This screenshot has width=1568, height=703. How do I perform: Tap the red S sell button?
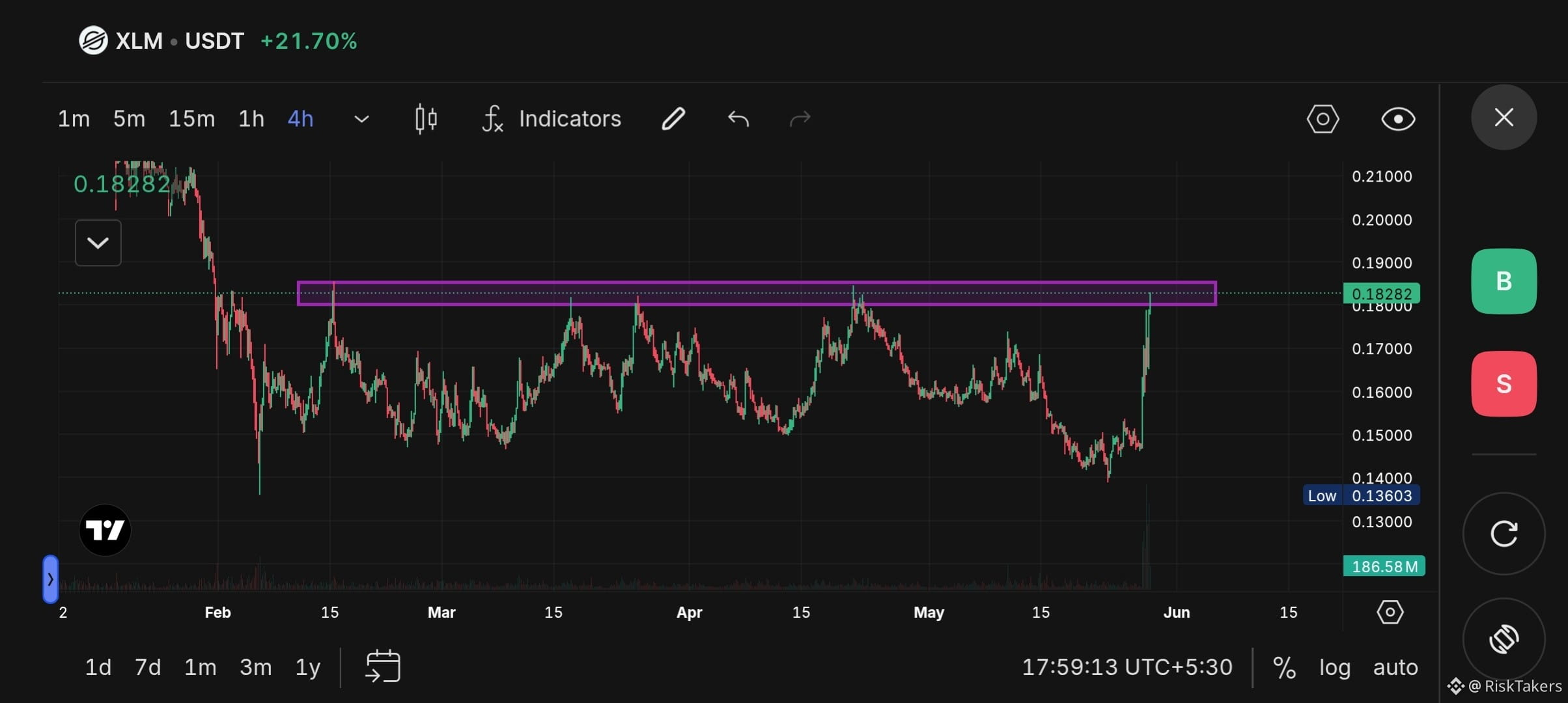[1504, 383]
